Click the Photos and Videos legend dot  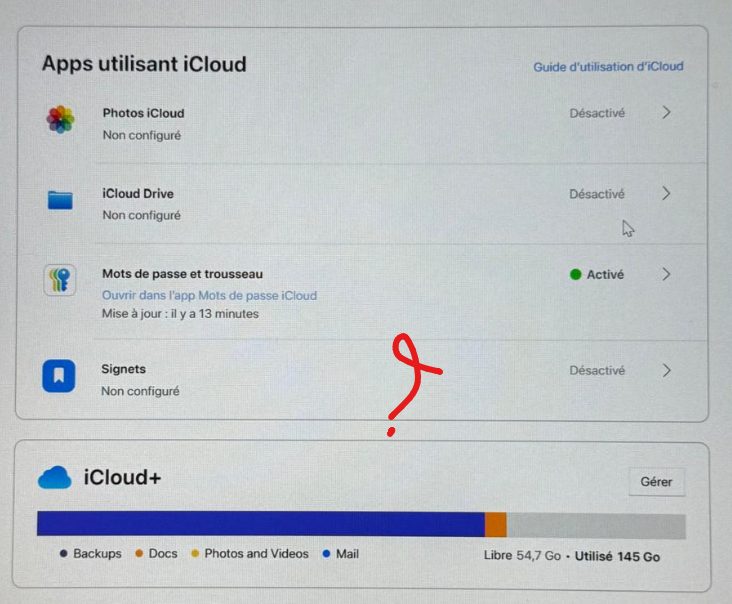coord(195,554)
